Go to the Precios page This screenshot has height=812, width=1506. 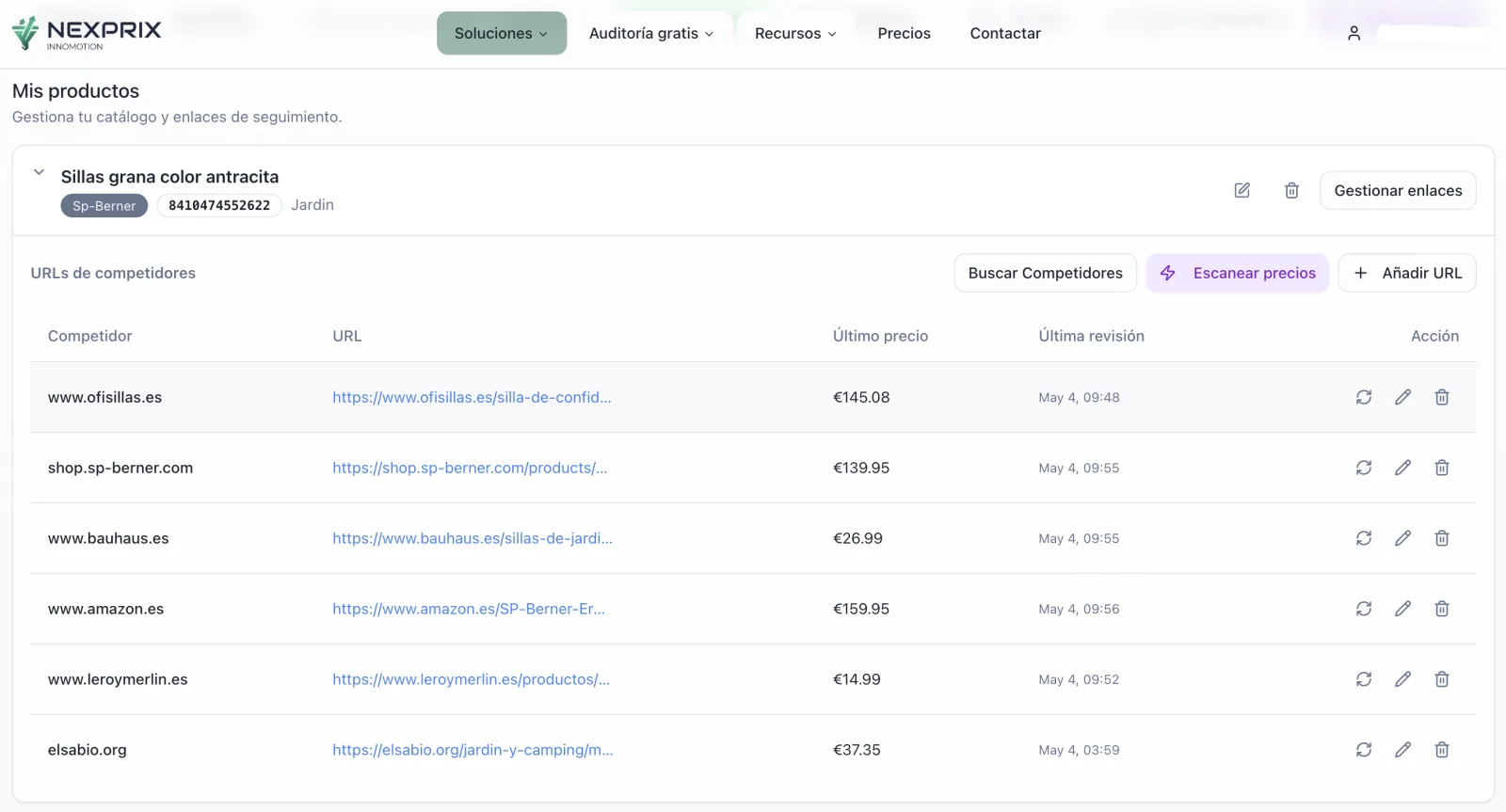point(904,33)
